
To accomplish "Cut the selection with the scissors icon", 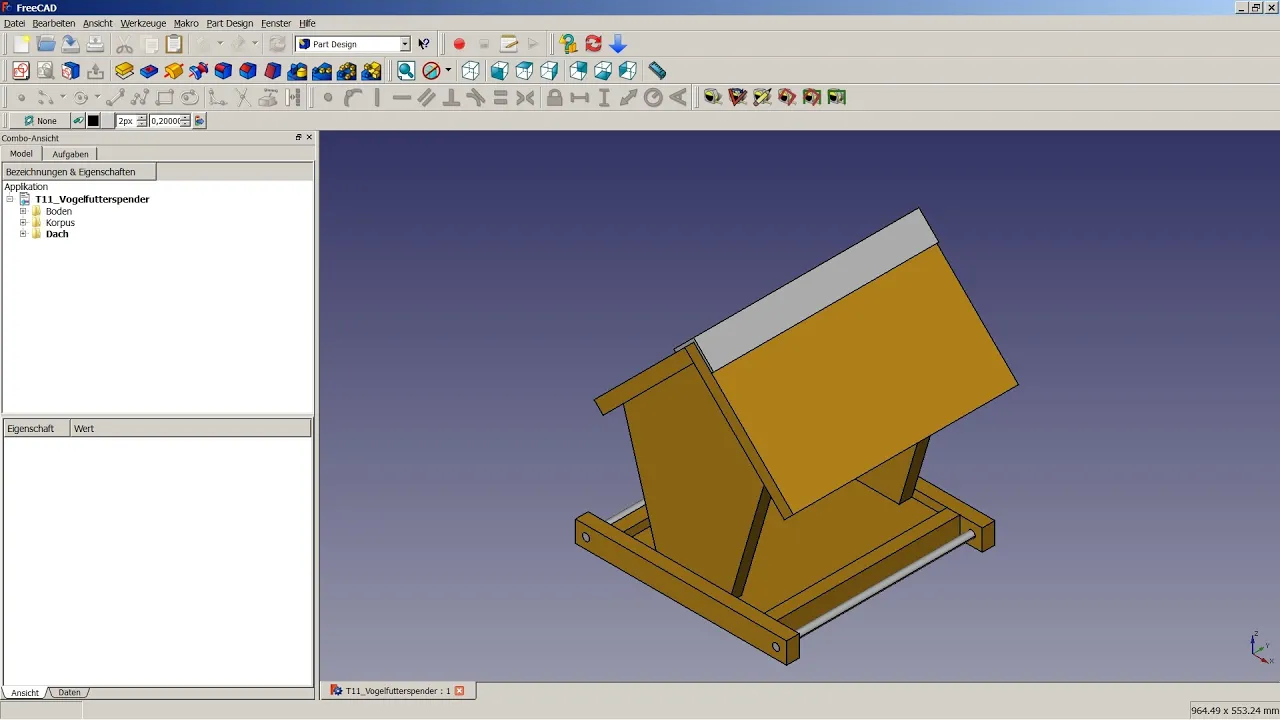I will coord(125,44).
